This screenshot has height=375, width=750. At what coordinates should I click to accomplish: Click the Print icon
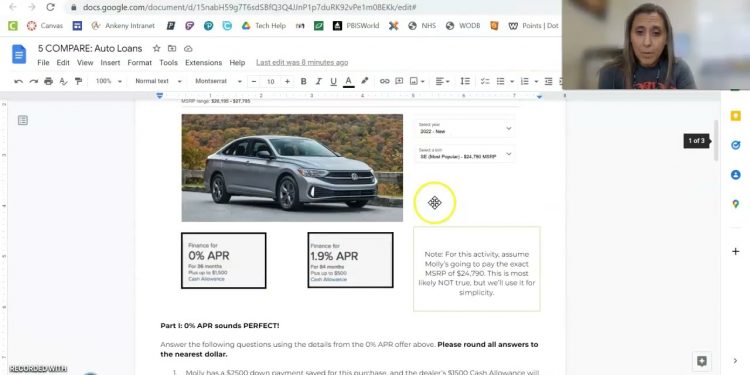[48, 81]
